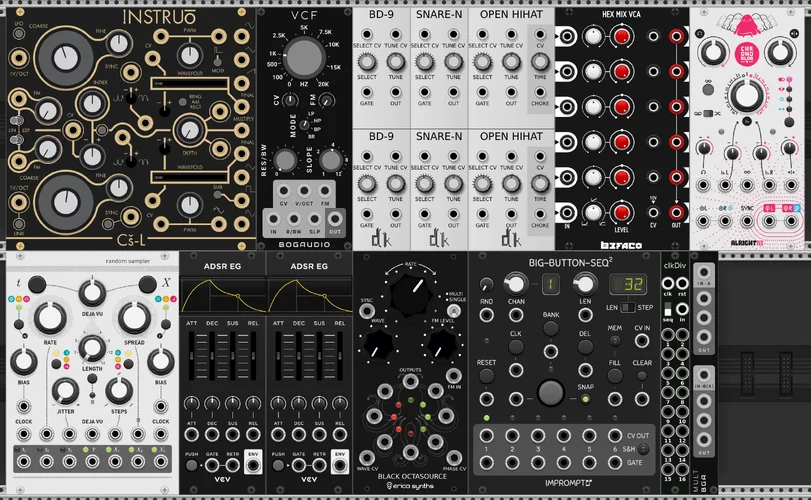This screenshot has height=500, width=811.
Task: Click the FM LEVEL knob on Black Octasource
Action: 442,344
